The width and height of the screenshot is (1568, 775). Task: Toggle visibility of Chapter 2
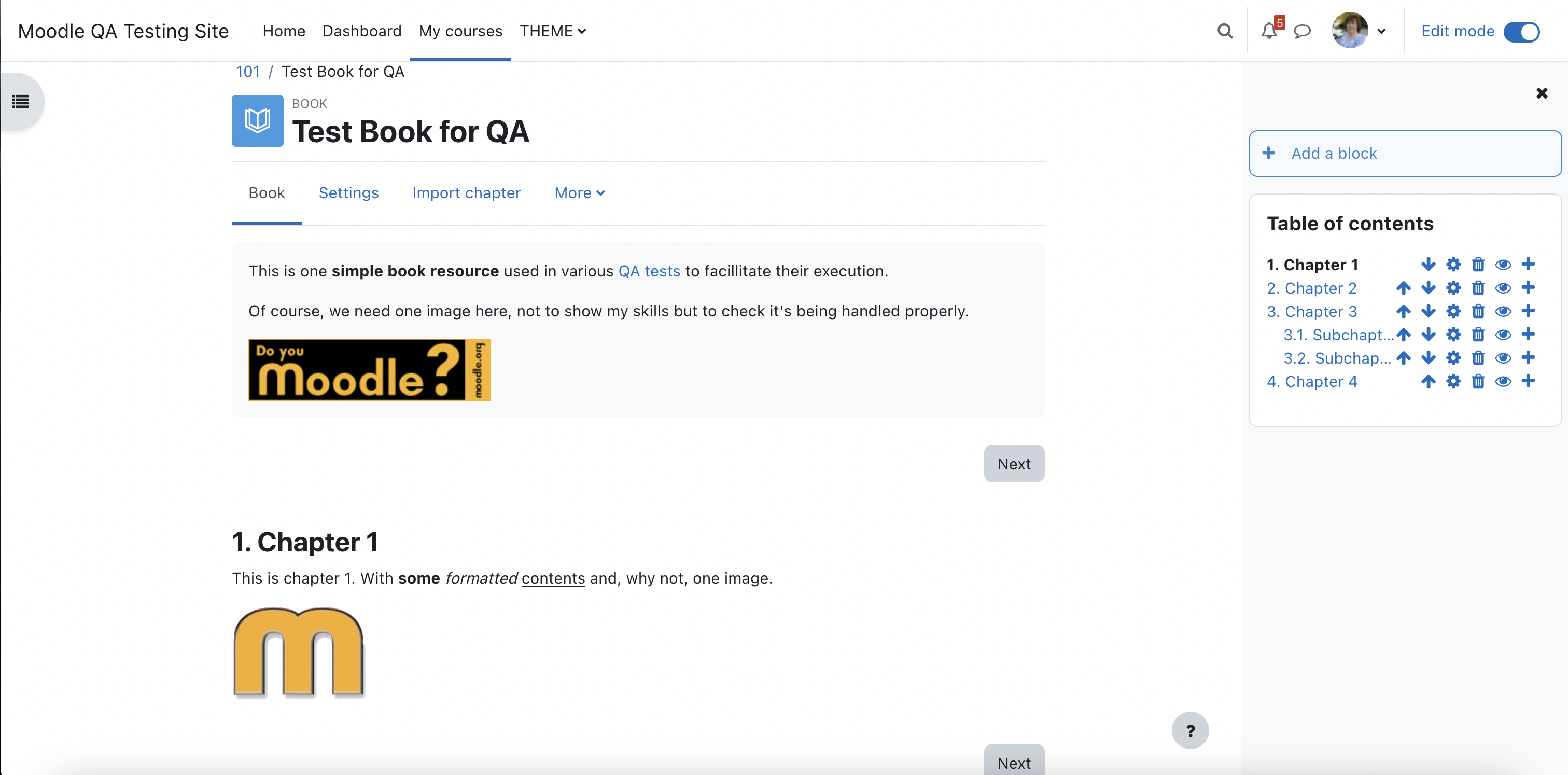1503,288
